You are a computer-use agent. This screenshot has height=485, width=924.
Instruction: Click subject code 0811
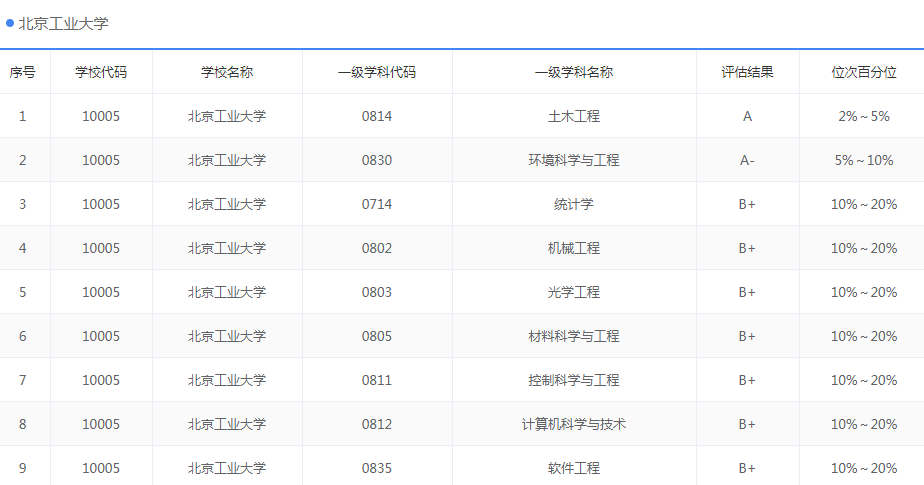(x=377, y=380)
